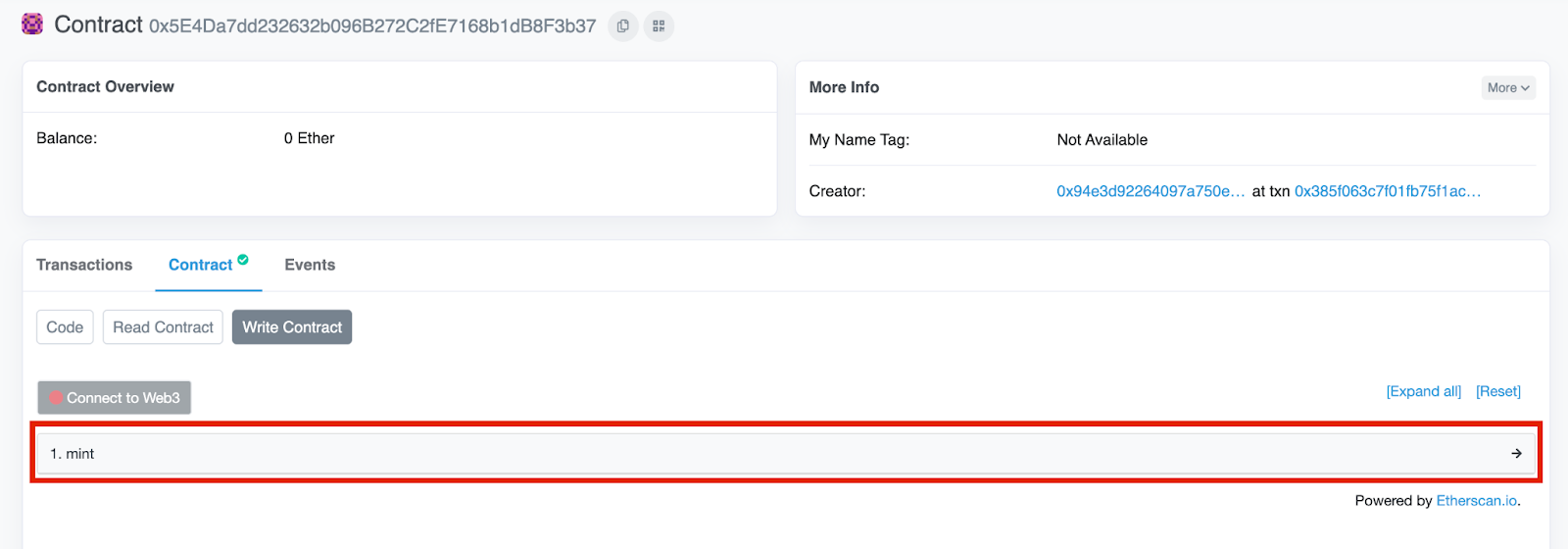Select the Contract tab
1568x549 pixels.
pos(200,265)
